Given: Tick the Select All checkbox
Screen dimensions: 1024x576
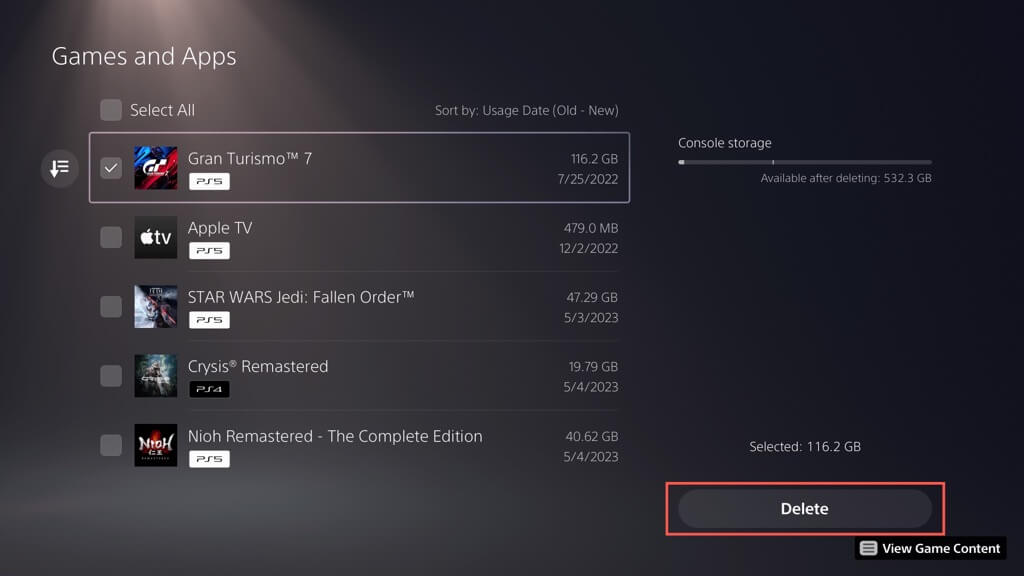Looking at the screenshot, I should point(111,110).
